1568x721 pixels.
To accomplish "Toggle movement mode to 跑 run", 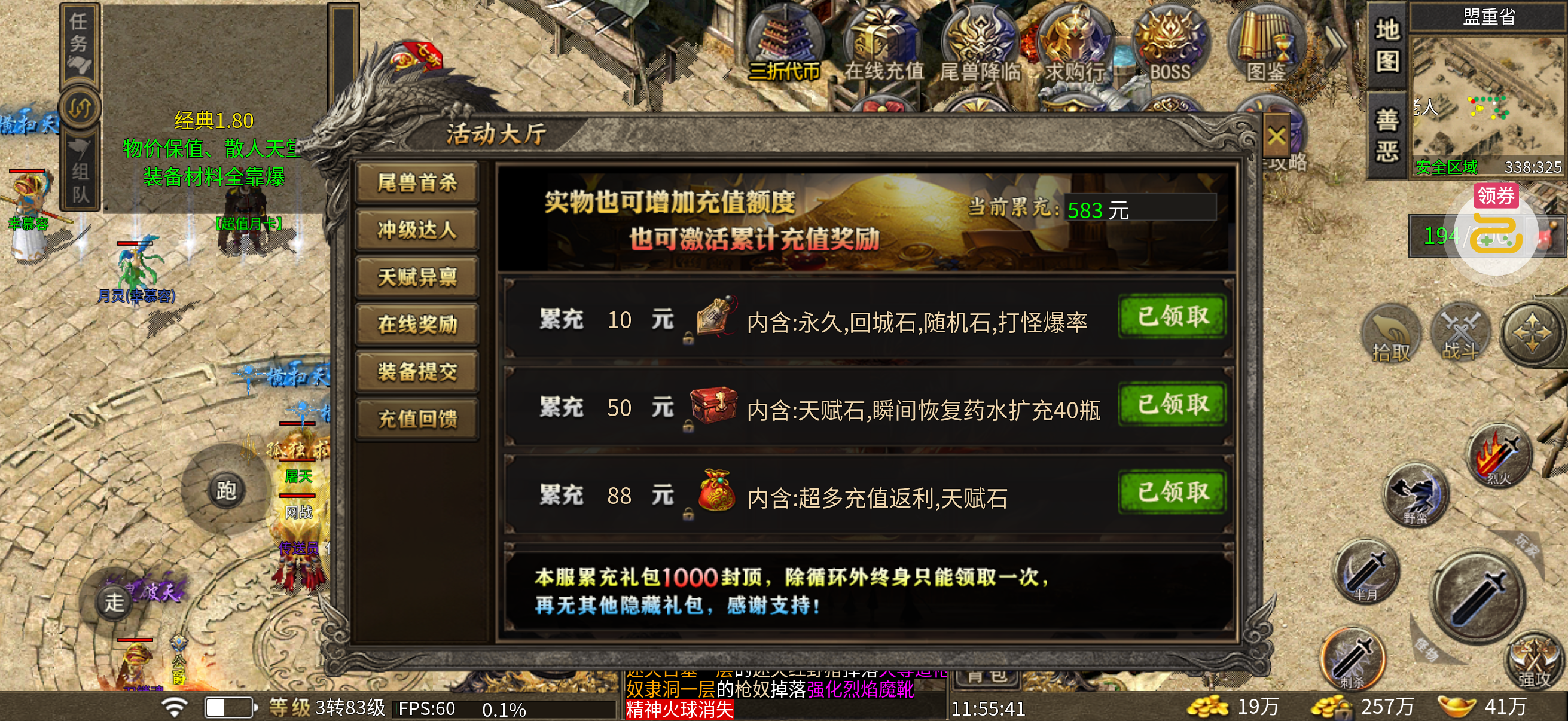I will tap(227, 490).
